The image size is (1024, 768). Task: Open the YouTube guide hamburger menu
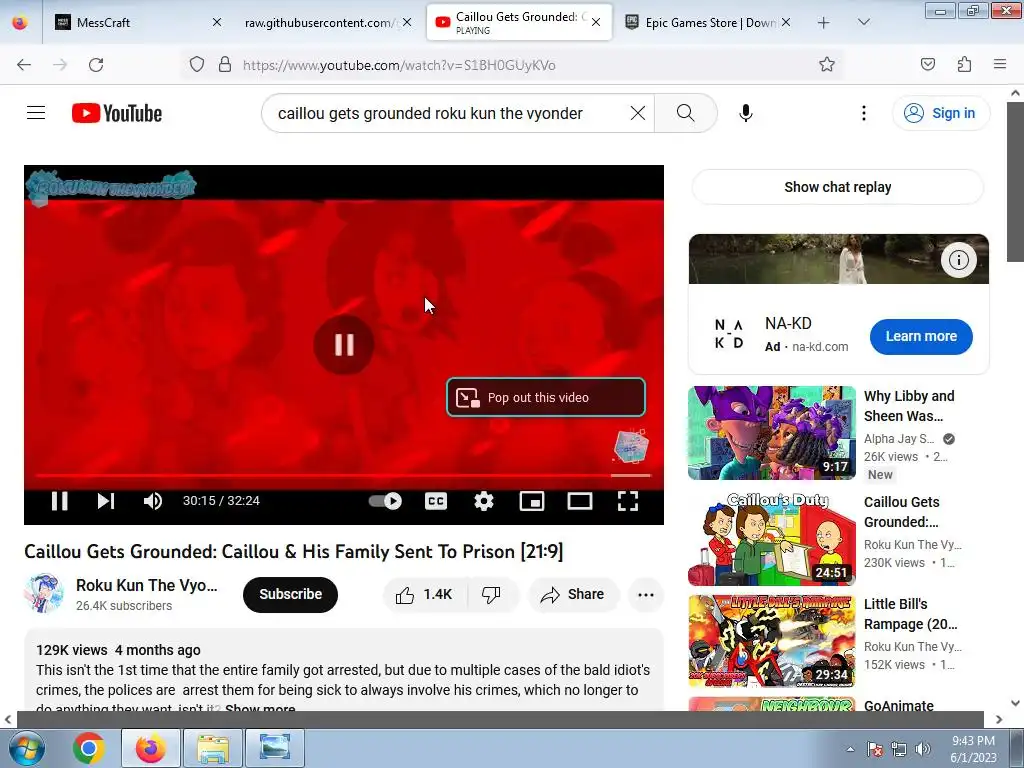pyautogui.click(x=36, y=113)
